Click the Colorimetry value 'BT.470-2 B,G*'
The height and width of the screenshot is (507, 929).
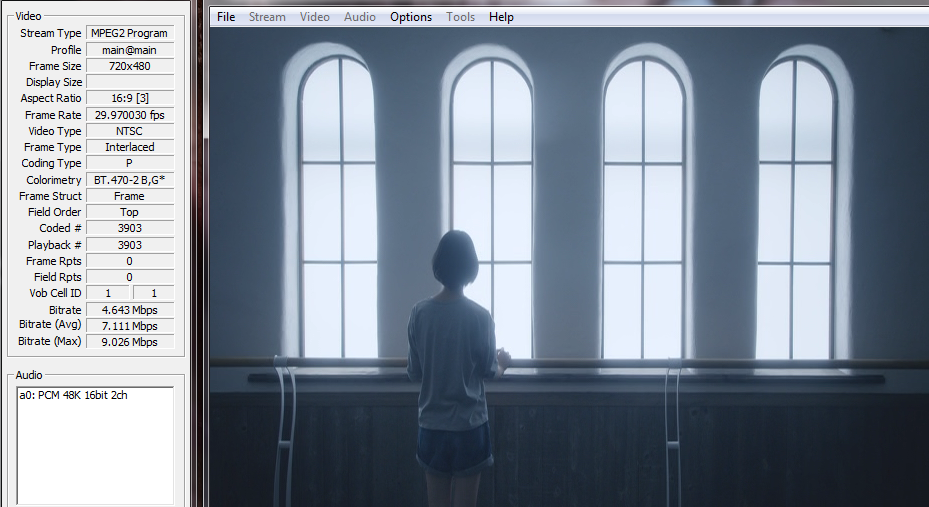point(130,179)
